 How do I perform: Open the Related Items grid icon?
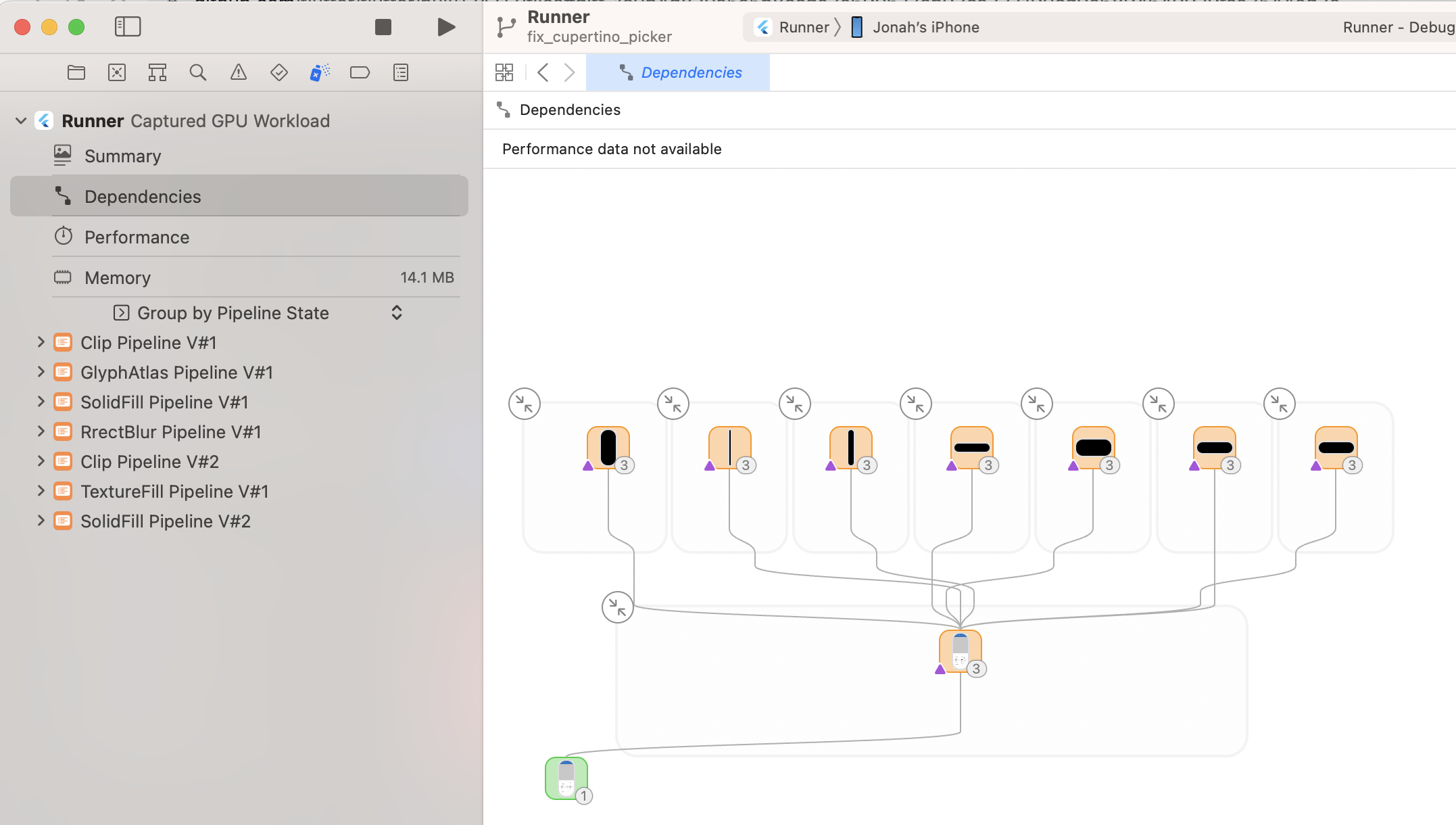tap(504, 72)
